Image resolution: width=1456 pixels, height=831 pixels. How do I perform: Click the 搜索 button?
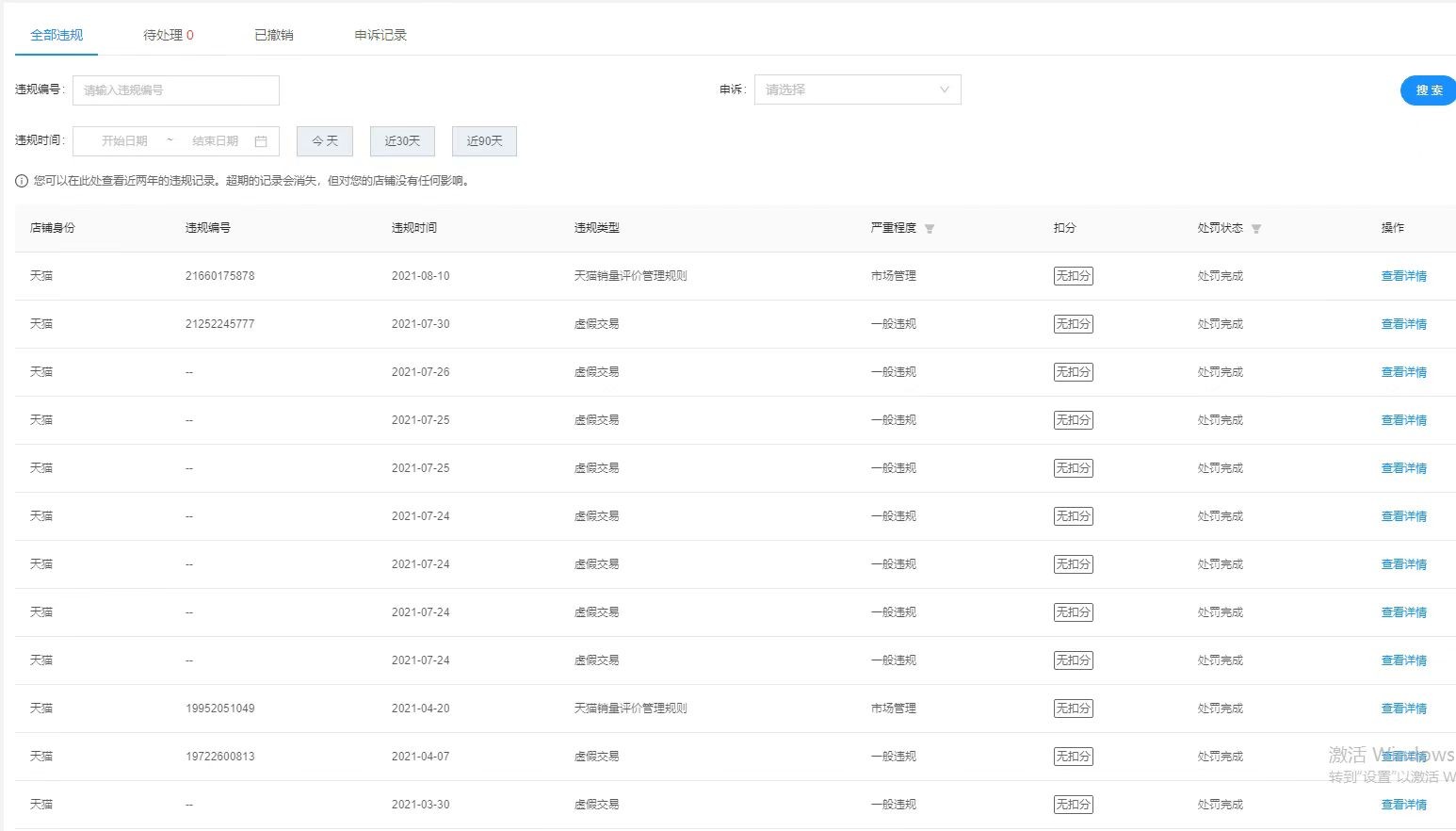(x=1429, y=90)
